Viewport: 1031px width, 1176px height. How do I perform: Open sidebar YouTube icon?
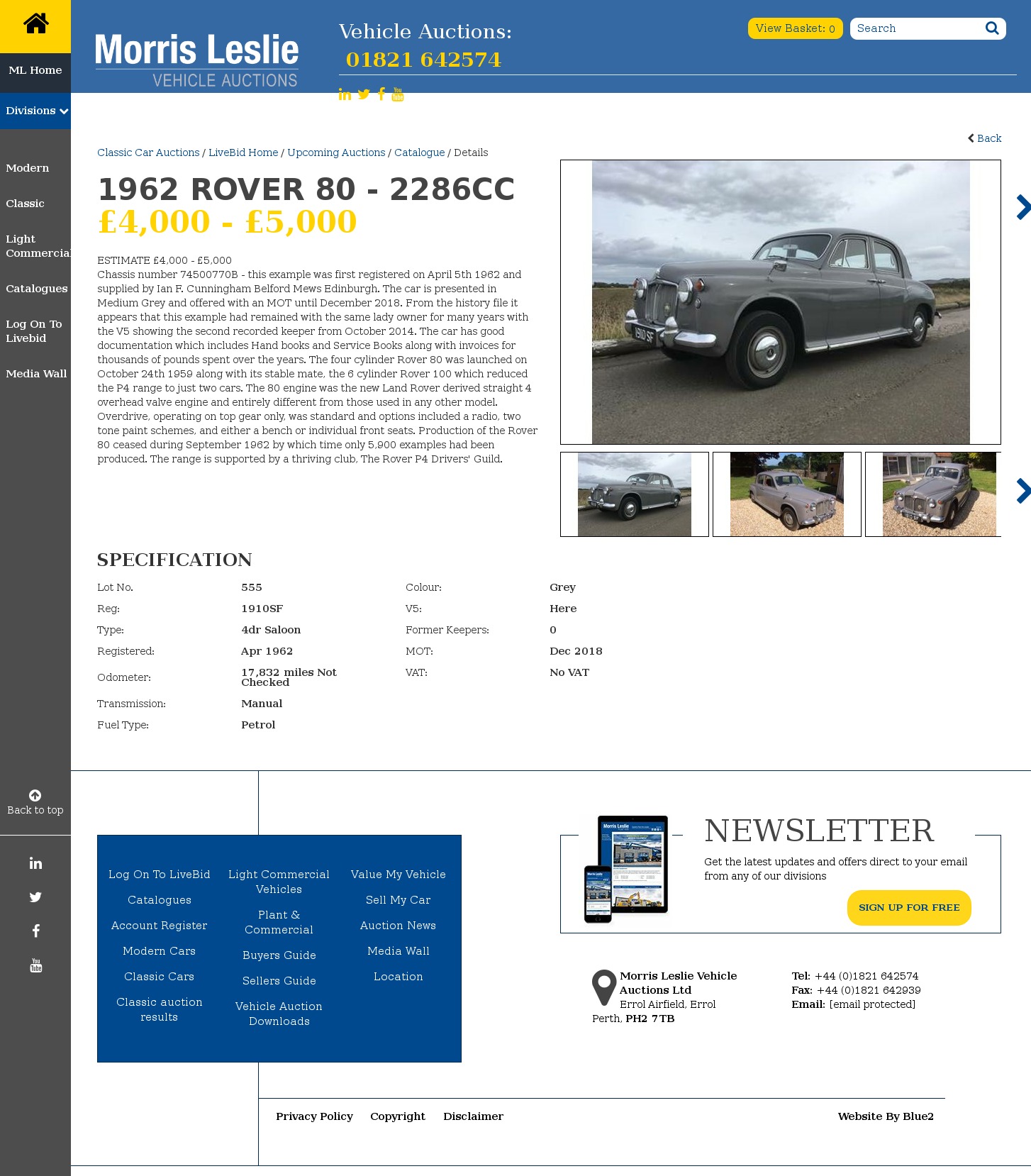[35, 965]
